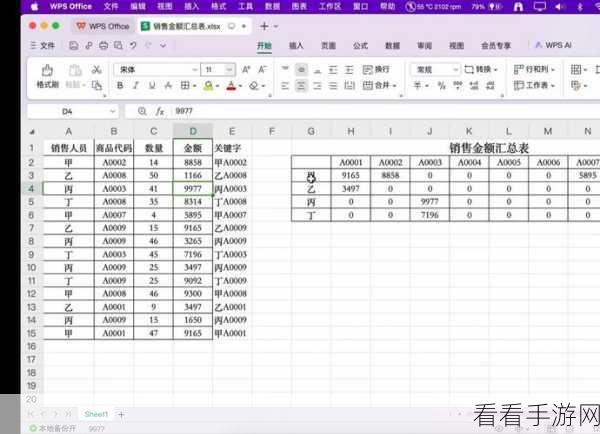Toggle bottom vertical alignment
The image size is (600, 434).
pos(317,70)
